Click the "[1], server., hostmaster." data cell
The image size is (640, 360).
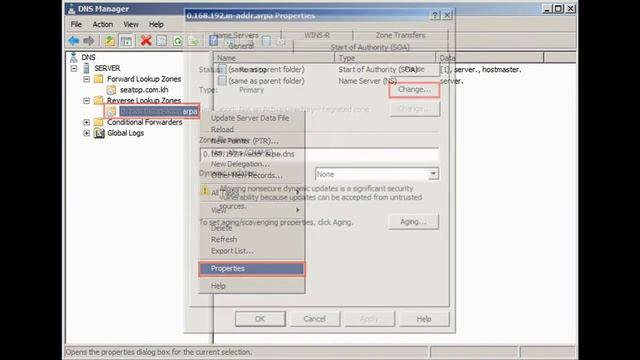[481, 69]
